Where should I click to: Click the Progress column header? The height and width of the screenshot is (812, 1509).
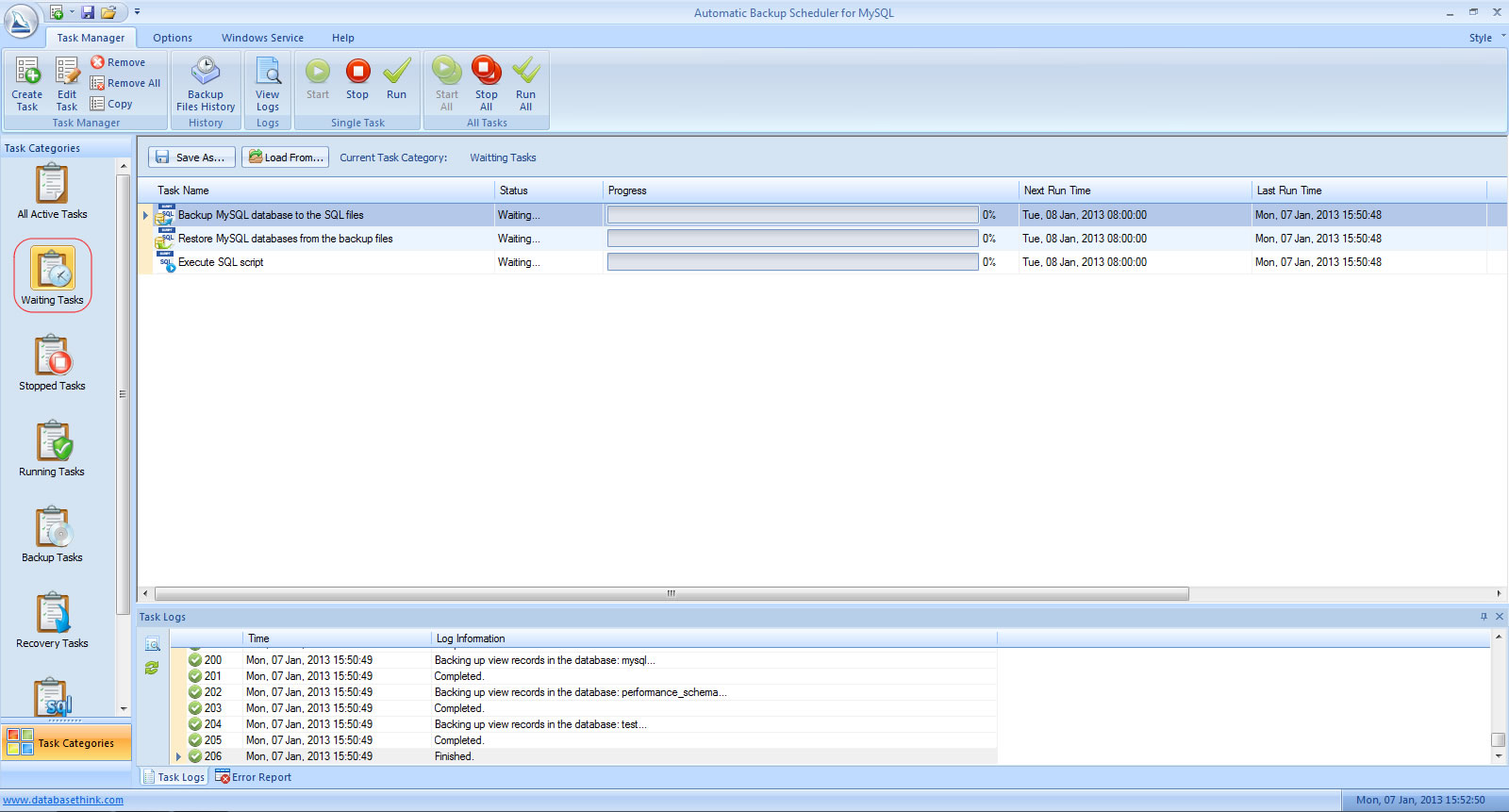(811, 191)
